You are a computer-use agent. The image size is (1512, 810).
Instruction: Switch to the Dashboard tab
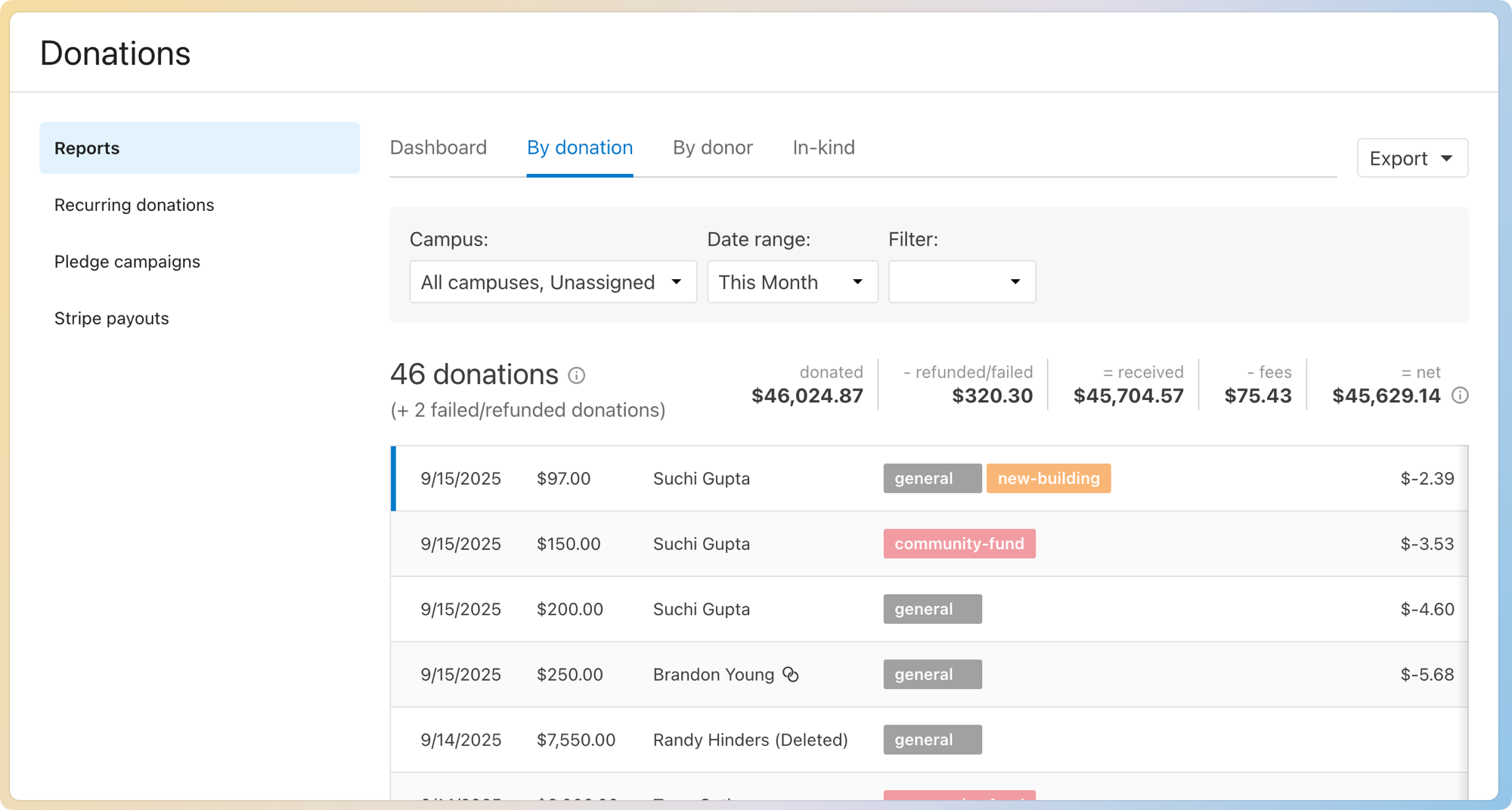tap(438, 147)
